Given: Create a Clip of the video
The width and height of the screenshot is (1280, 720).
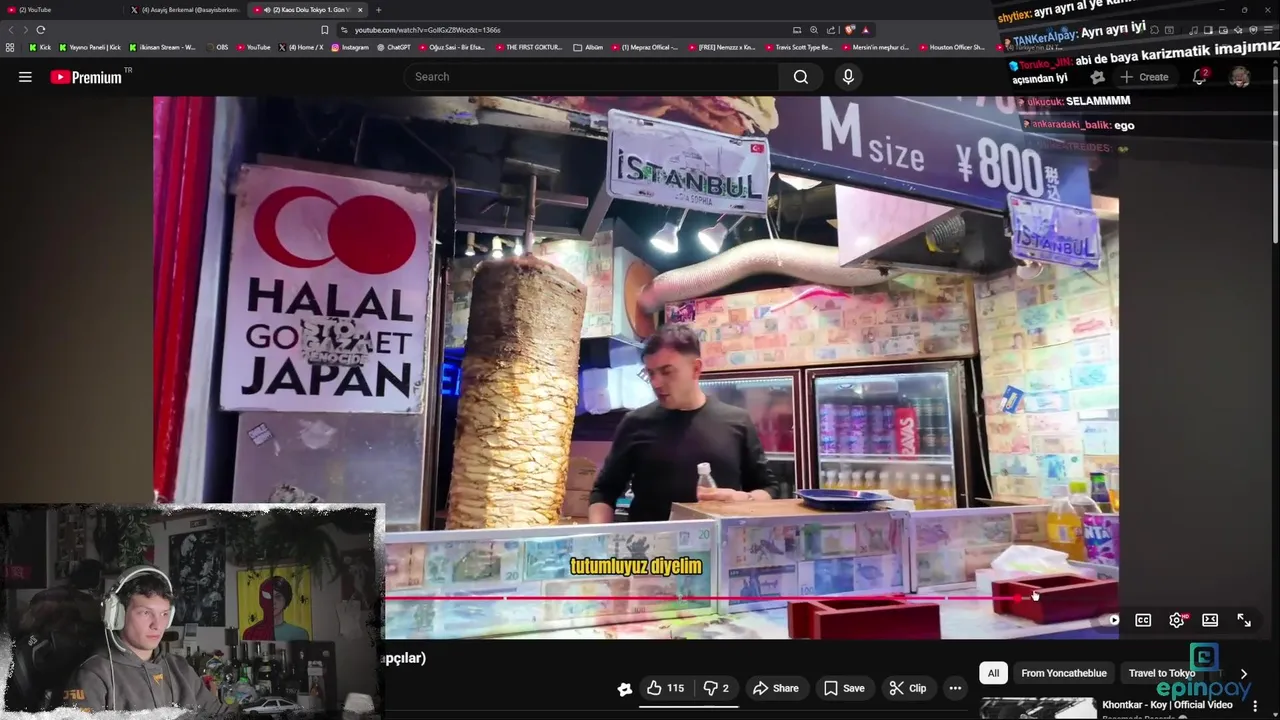Looking at the screenshot, I should point(908,688).
